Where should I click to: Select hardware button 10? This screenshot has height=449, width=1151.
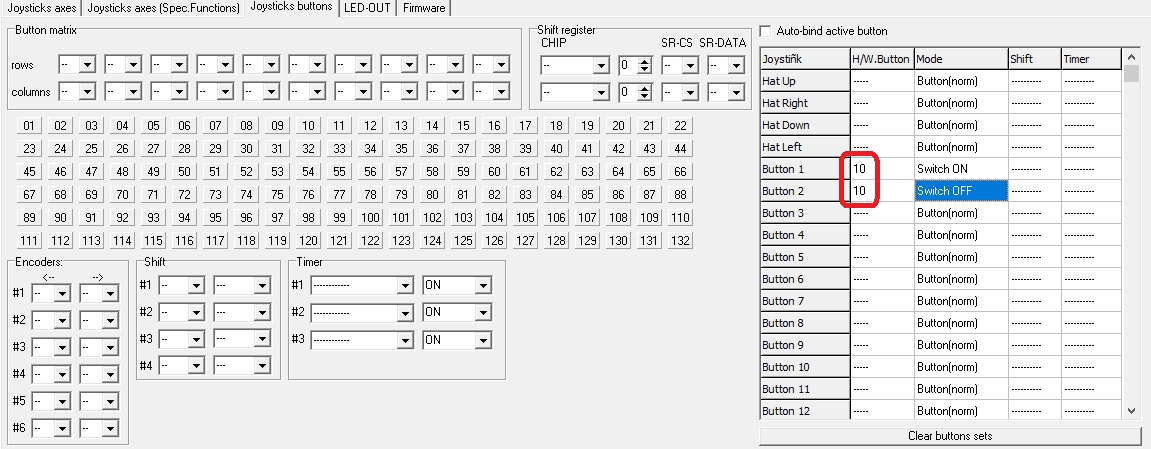[x=308, y=125]
